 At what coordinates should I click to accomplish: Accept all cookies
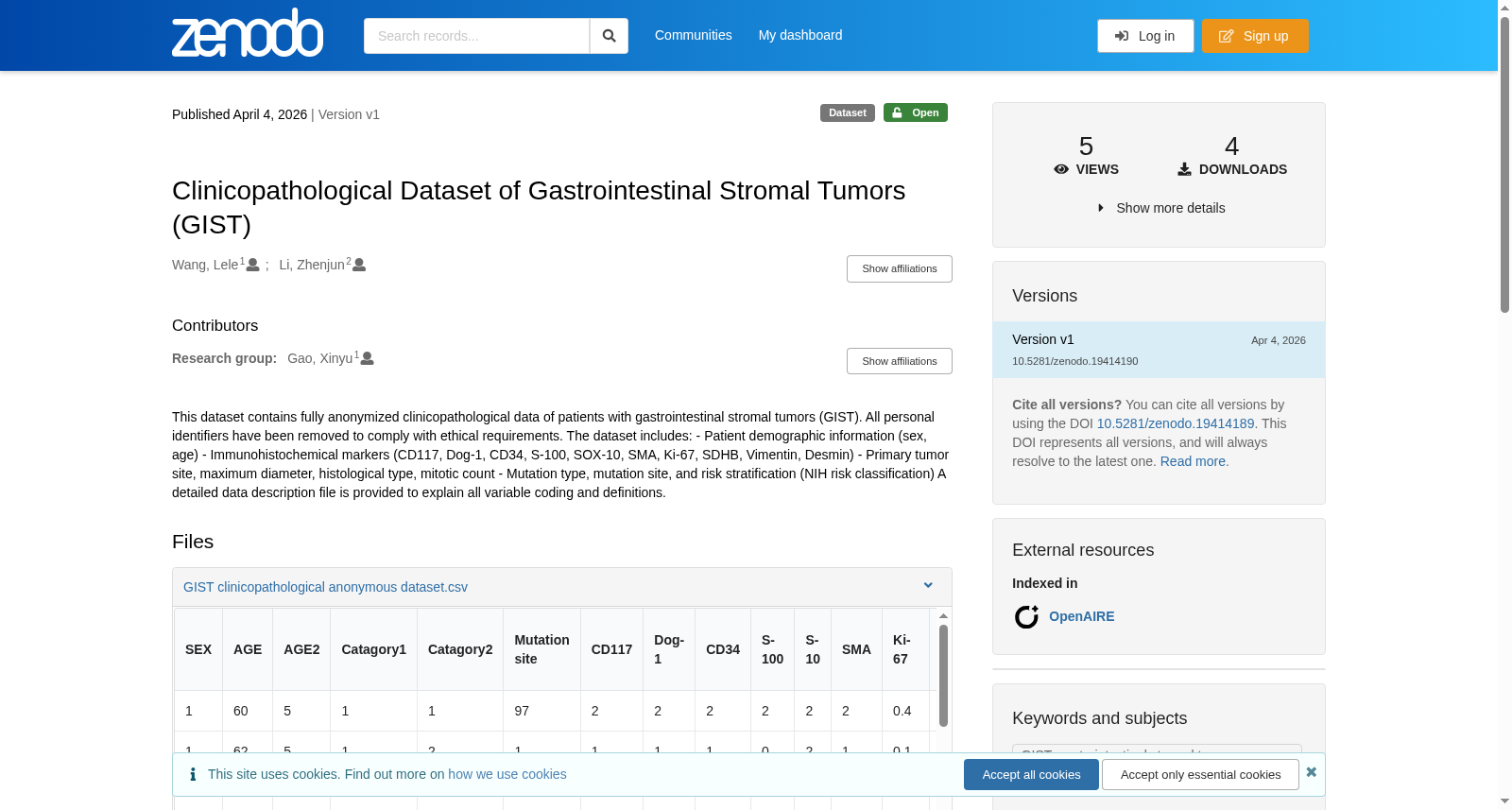1031,775
